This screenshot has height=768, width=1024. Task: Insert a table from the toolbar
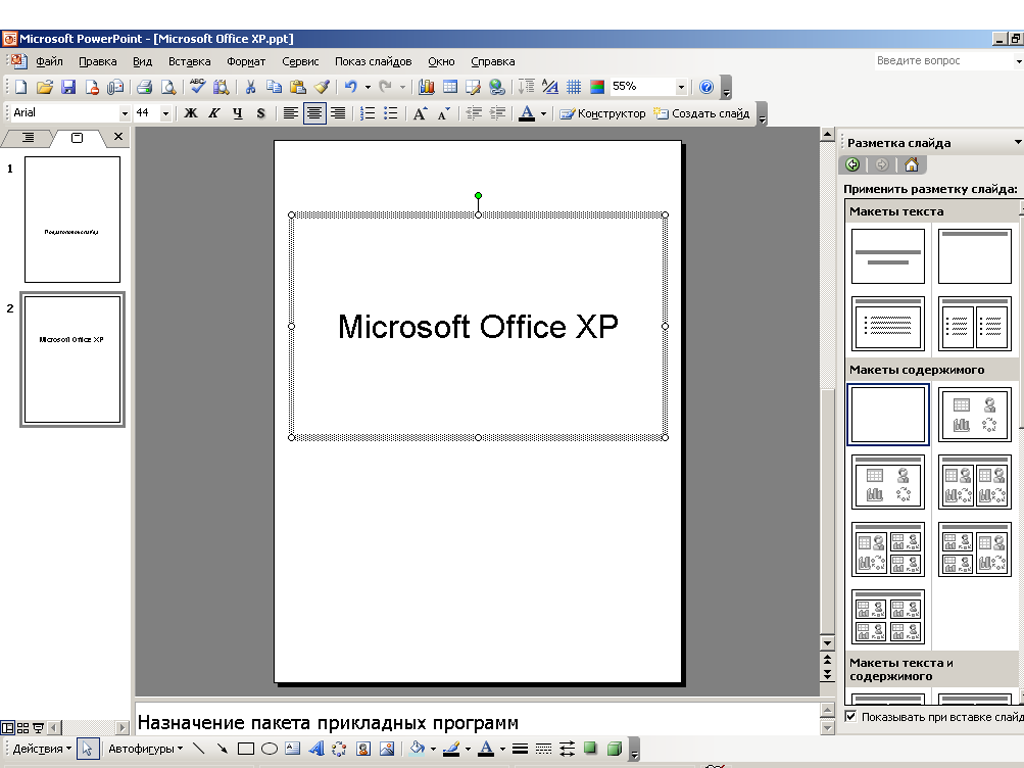(x=450, y=87)
